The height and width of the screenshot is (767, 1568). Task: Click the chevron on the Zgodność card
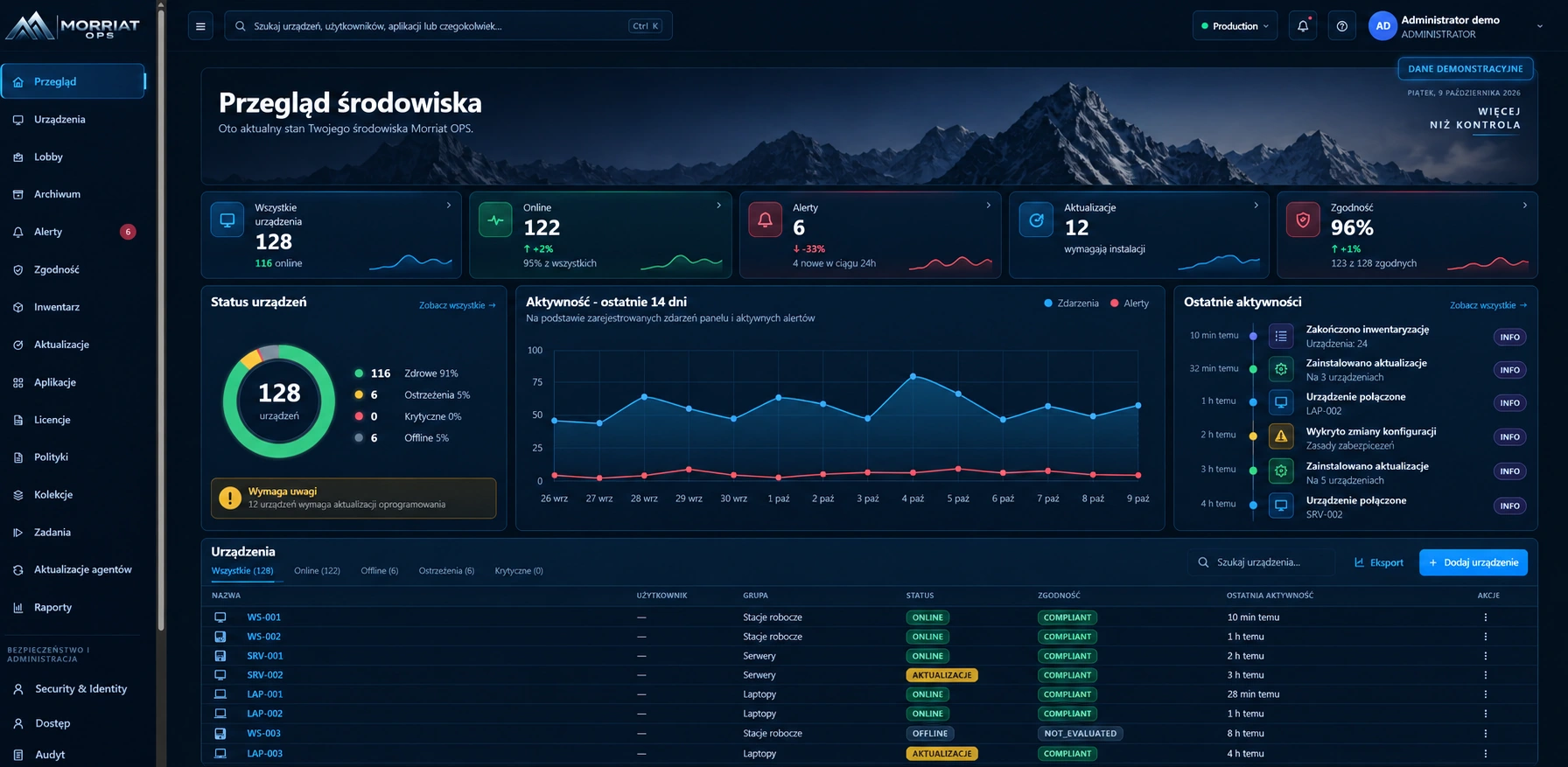1525,206
